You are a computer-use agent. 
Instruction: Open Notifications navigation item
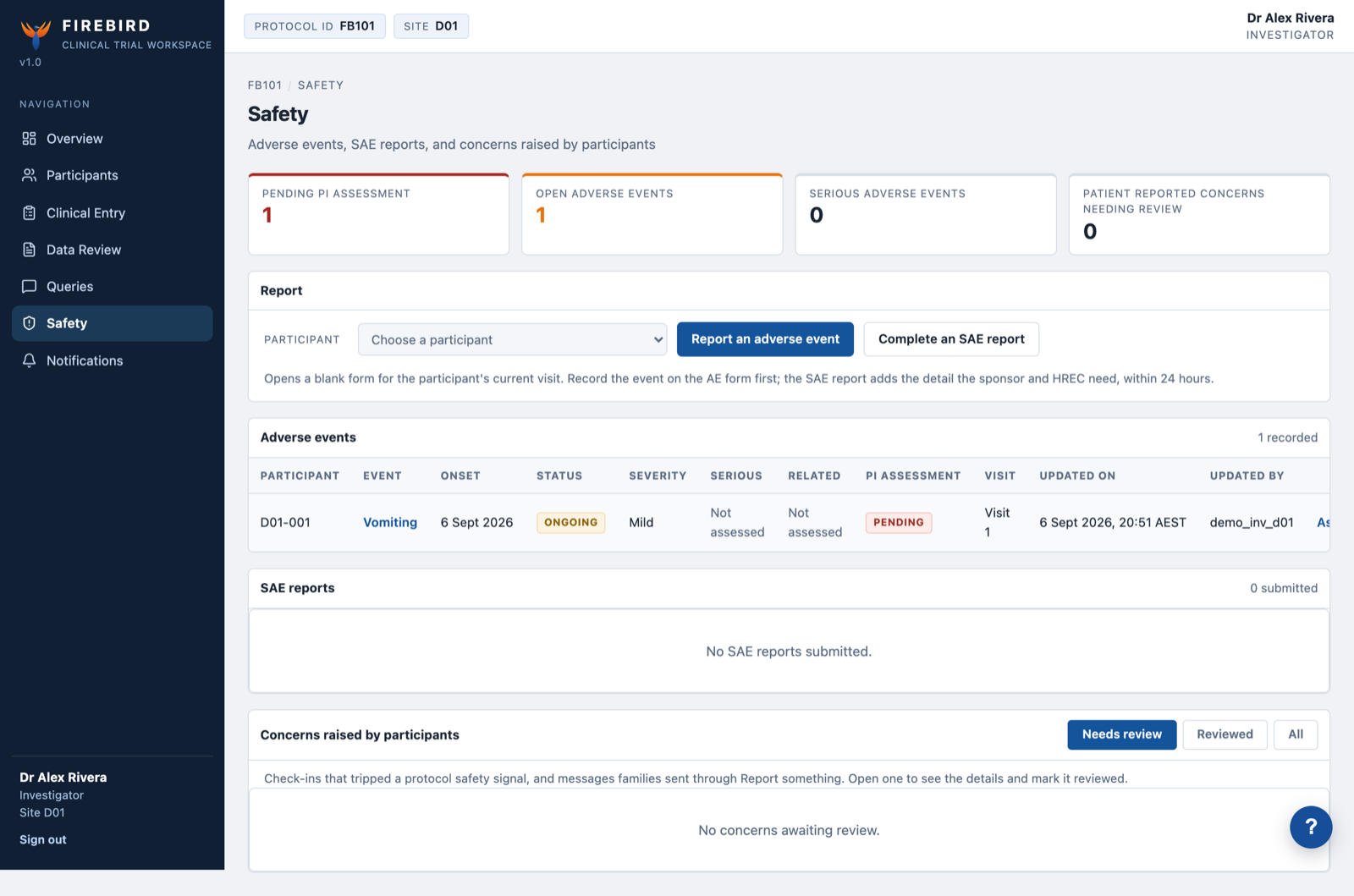[112, 360]
